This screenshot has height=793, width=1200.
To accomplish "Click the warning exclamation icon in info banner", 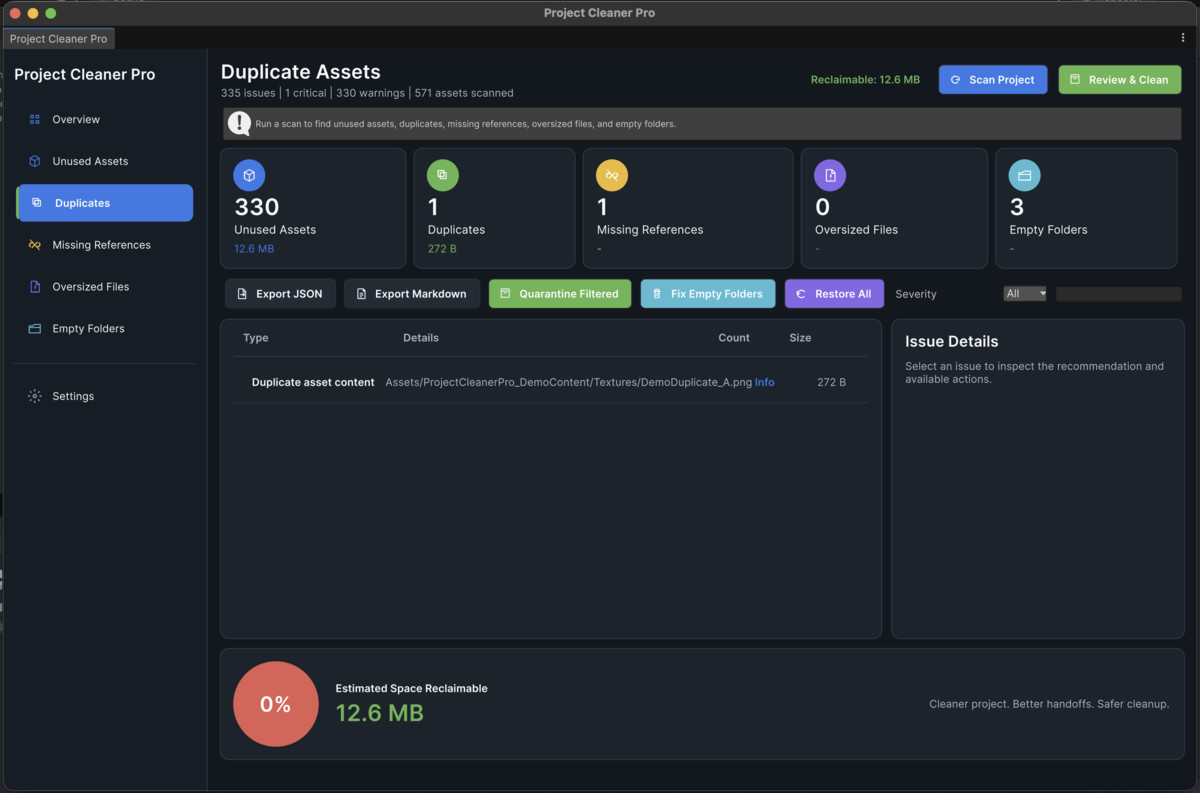I will point(239,123).
